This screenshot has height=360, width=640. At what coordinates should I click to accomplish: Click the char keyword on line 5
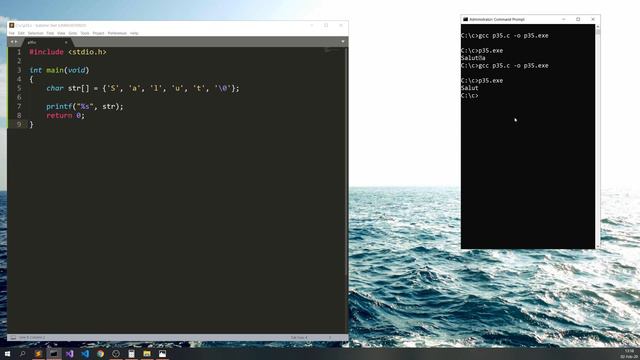(55, 88)
